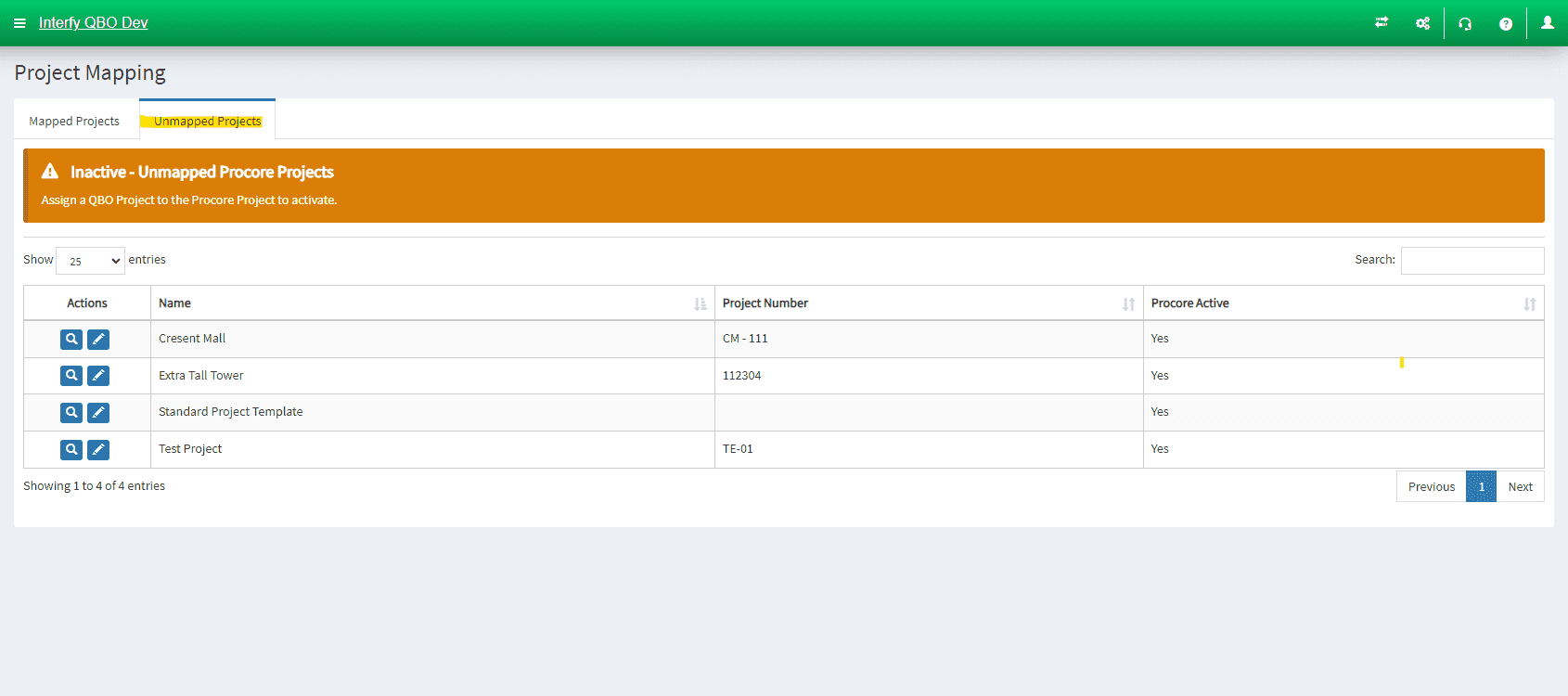
Task: Click the support headset icon
Action: pyautogui.click(x=1465, y=23)
